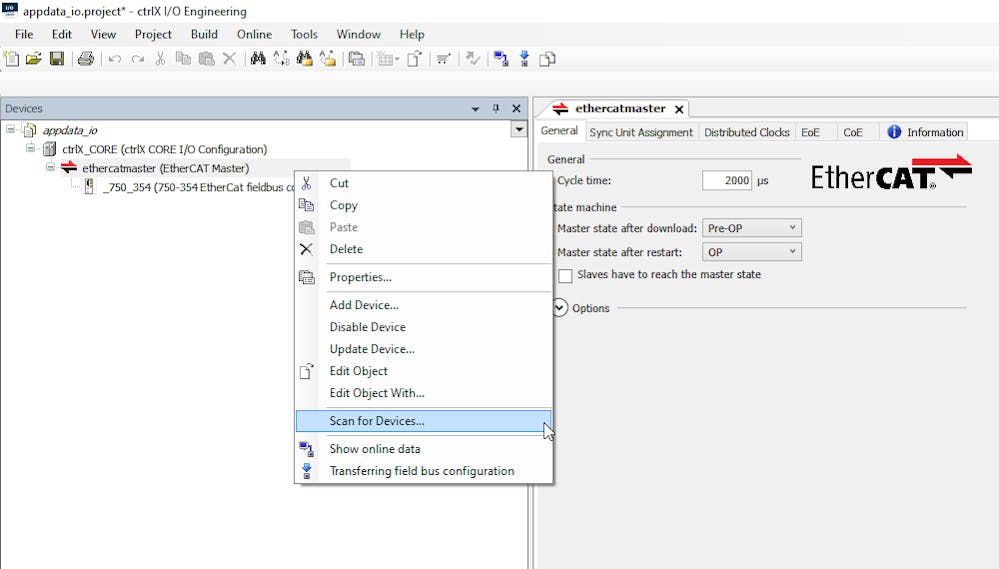
Task: Click the Transfer field bus configuration toolbar icon
Action: (524, 59)
